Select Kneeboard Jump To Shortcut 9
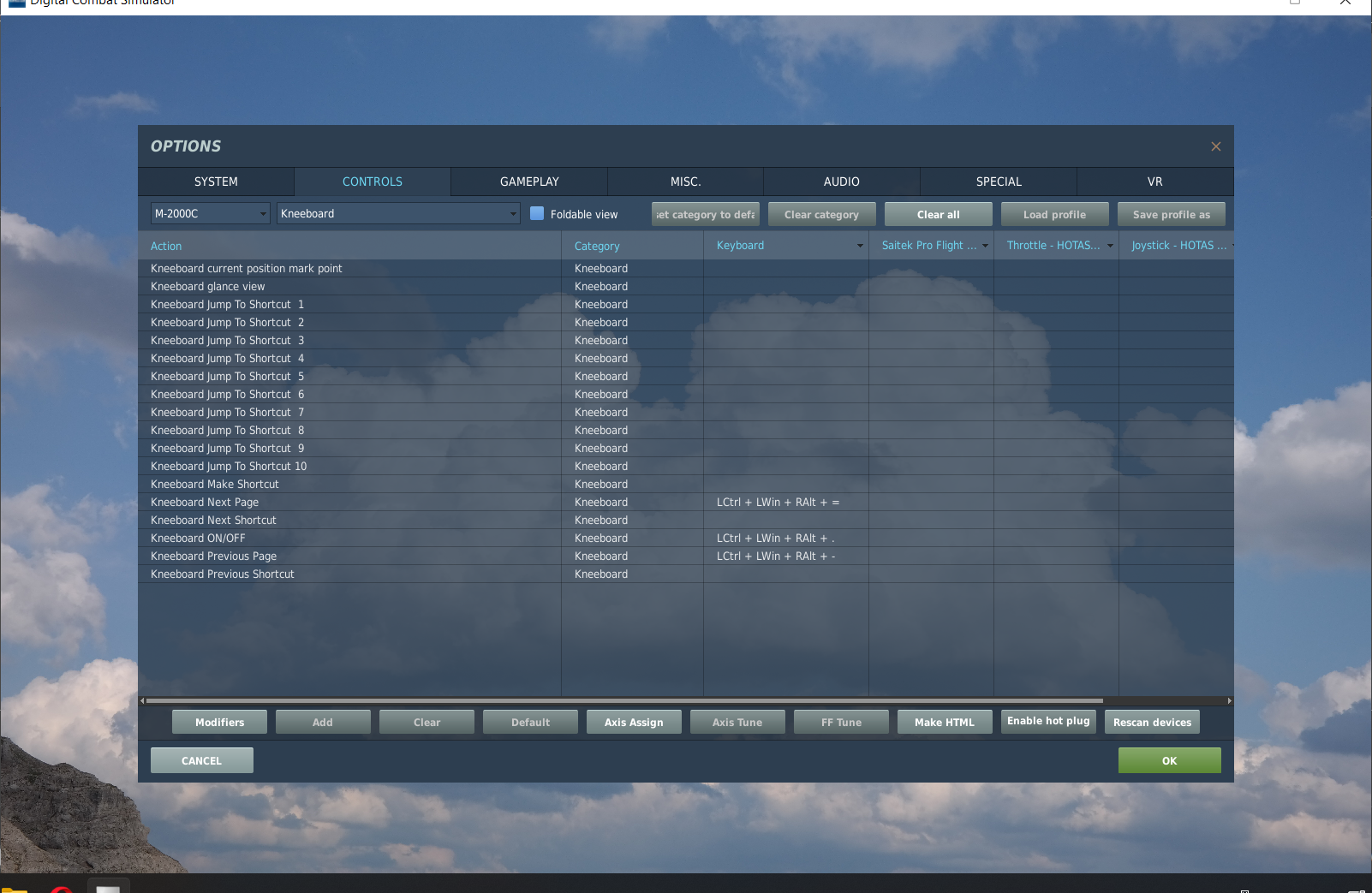This screenshot has width=1372, height=893. pyautogui.click(x=686, y=449)
